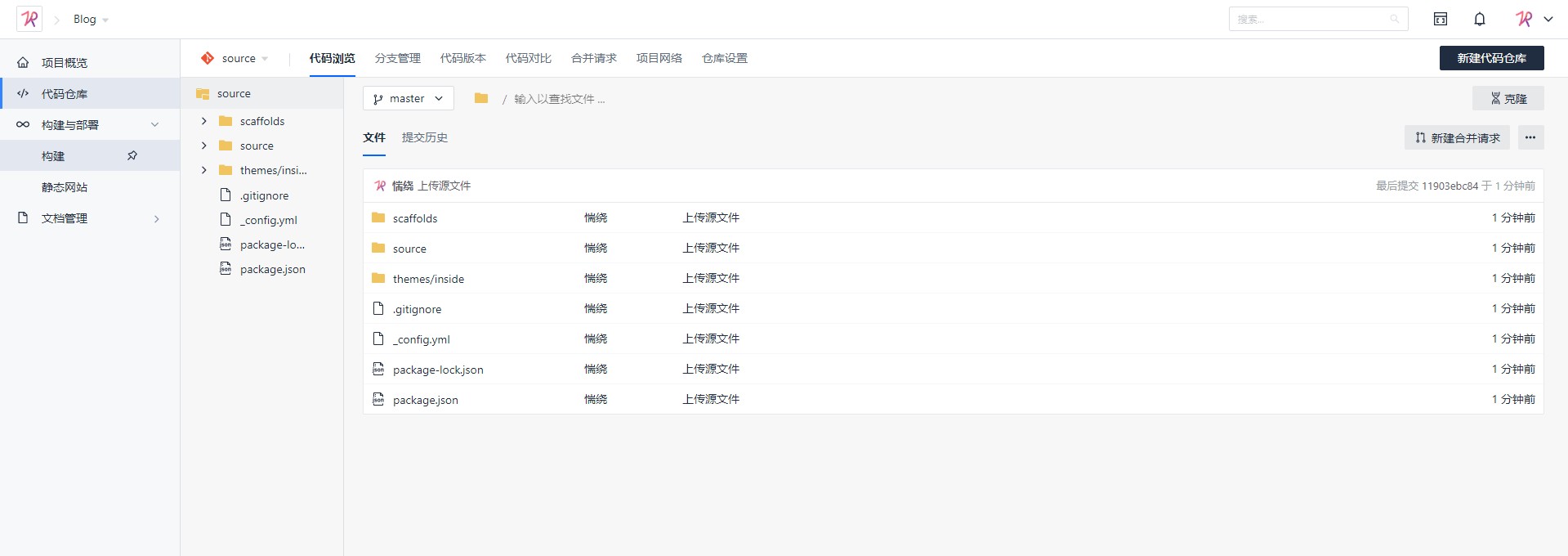Click the document icon beside 文档管理
Screen dimensions: 1568x556
(x=23, y=218)
